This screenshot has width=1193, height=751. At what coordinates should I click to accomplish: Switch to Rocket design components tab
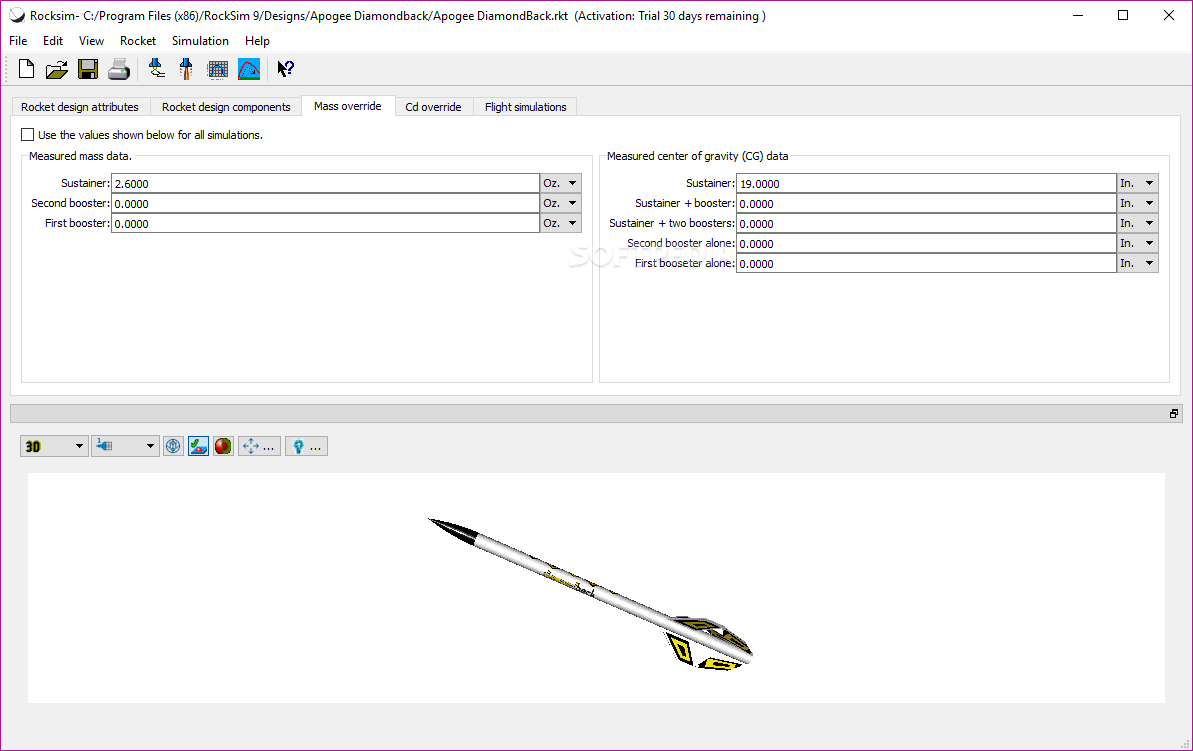click(226, 107)
